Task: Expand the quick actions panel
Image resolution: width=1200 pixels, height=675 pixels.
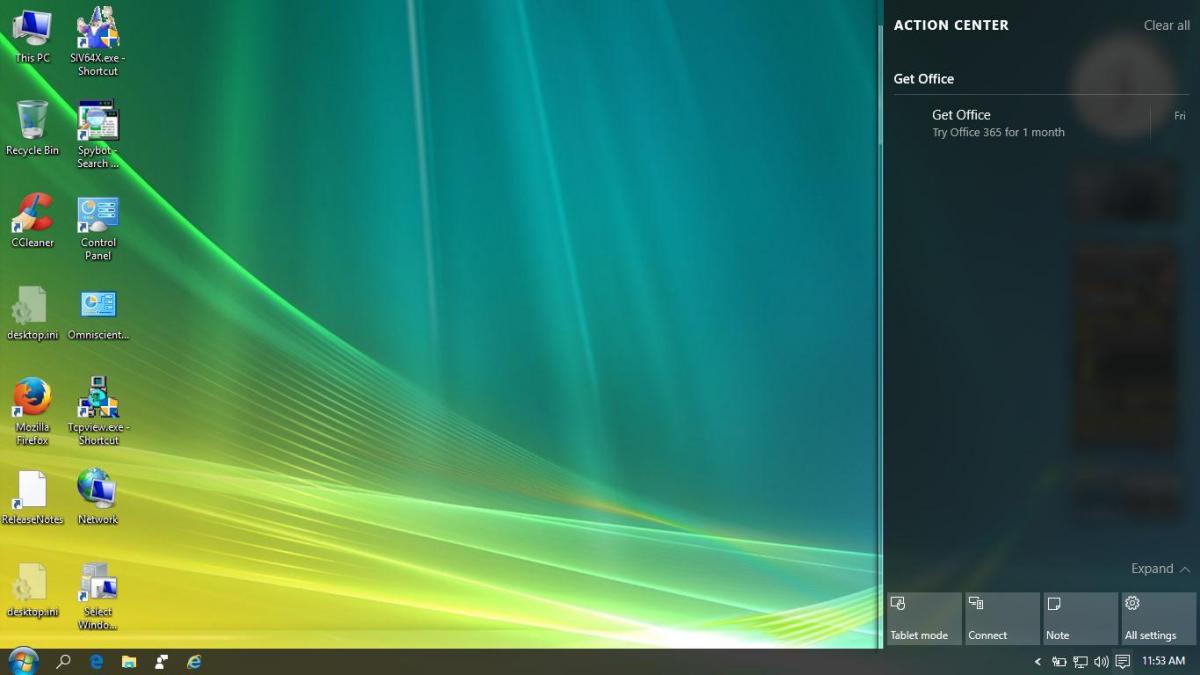Action: point(1160,568)
